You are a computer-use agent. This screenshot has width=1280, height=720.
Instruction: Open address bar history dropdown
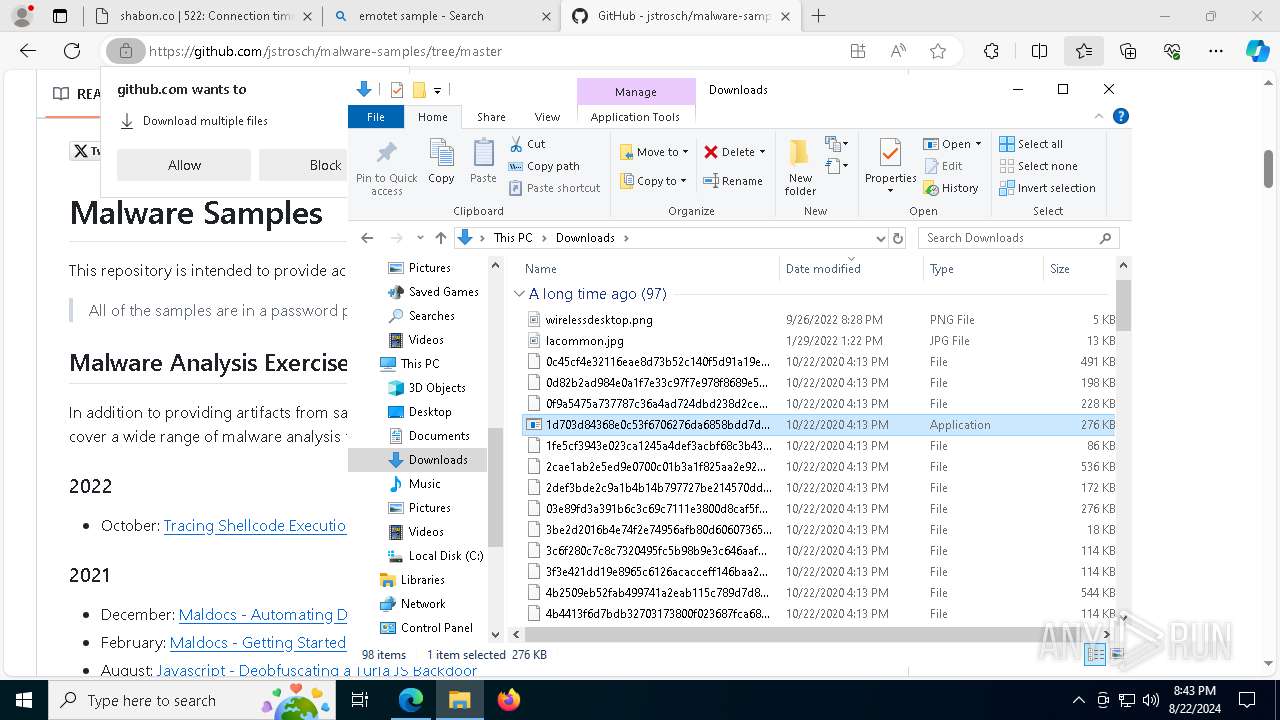click(880, 238)
